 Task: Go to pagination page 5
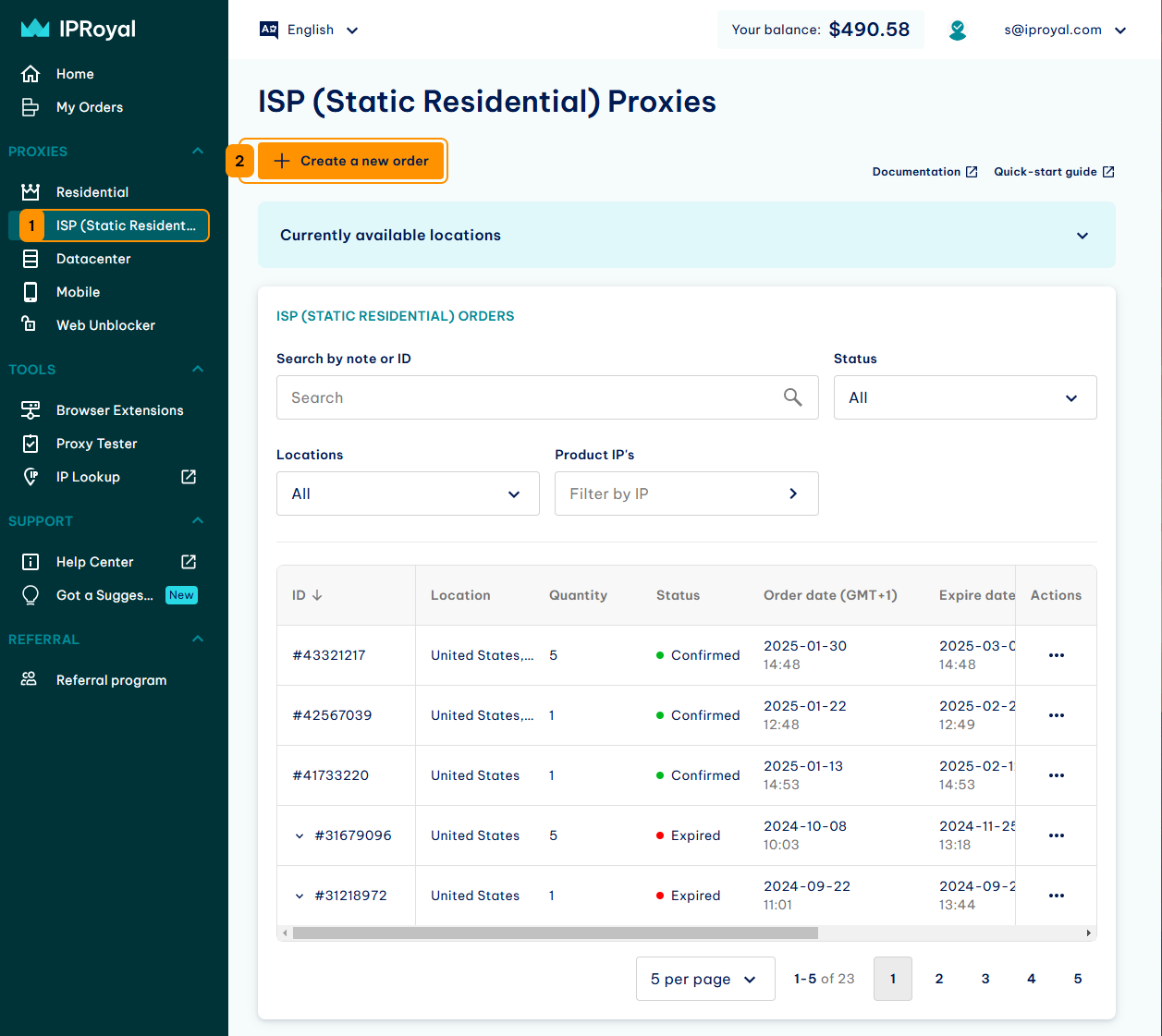pyautogui.click(x=1078, y=979)
